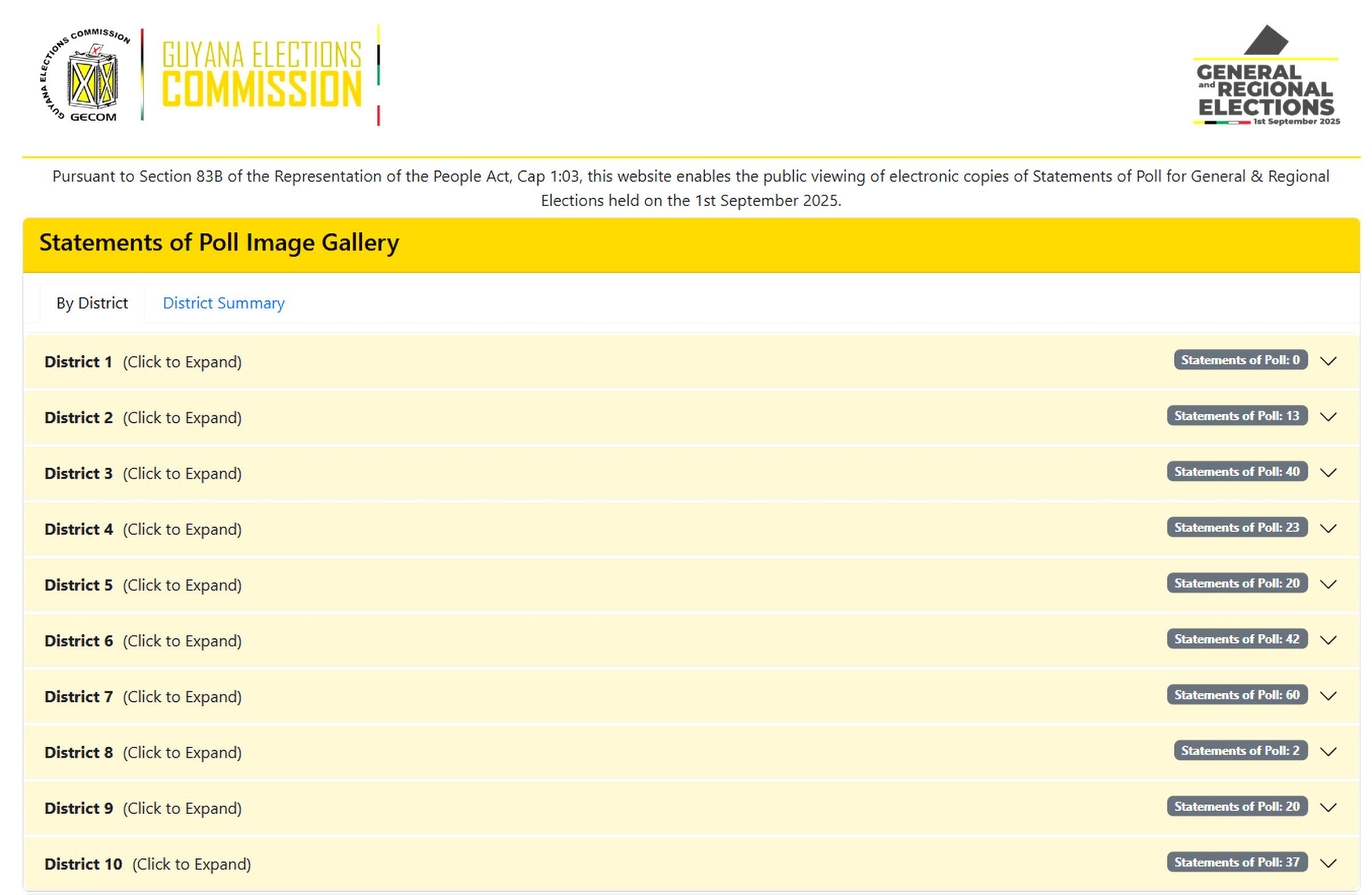1372x895 pixels.
Task: Expand District 8 statements list
Action: click(x=143, y=753)
